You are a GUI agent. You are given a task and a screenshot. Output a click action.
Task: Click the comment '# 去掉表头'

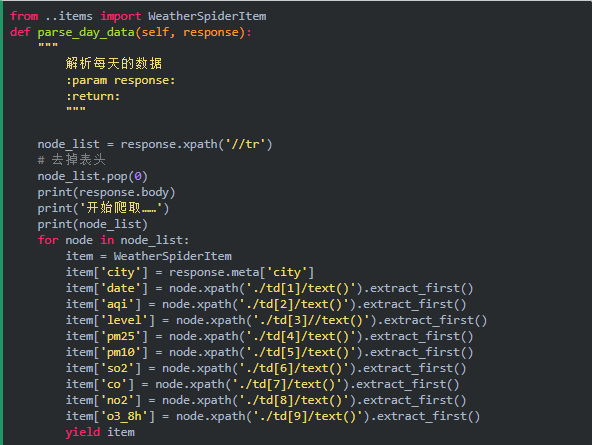[x=71, y=160]
